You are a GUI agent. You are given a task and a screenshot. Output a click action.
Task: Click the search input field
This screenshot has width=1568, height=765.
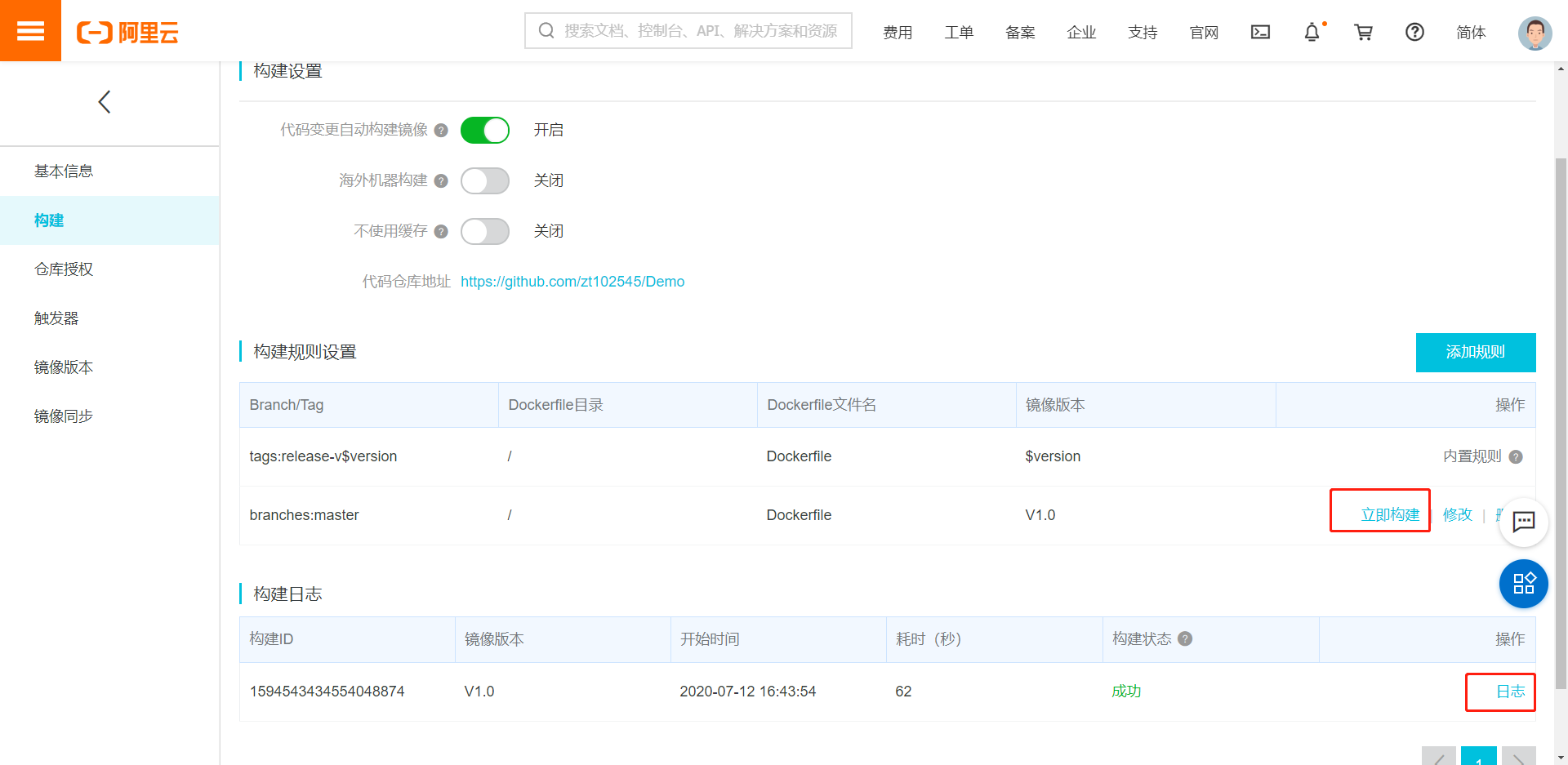pyautogui.click(x=688, y=31)
